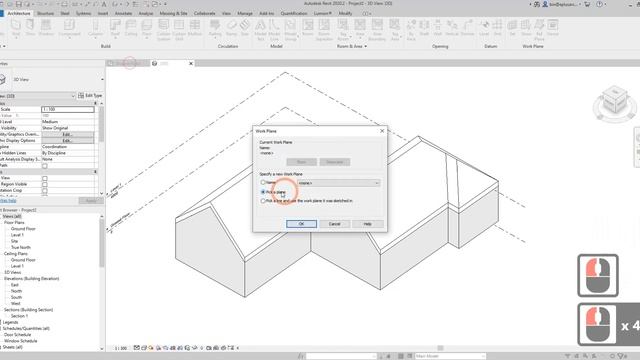Choose the Curtain System tool
Image resolution: width=640 pixels, height=360 pixels.
[x=163, y=29]
